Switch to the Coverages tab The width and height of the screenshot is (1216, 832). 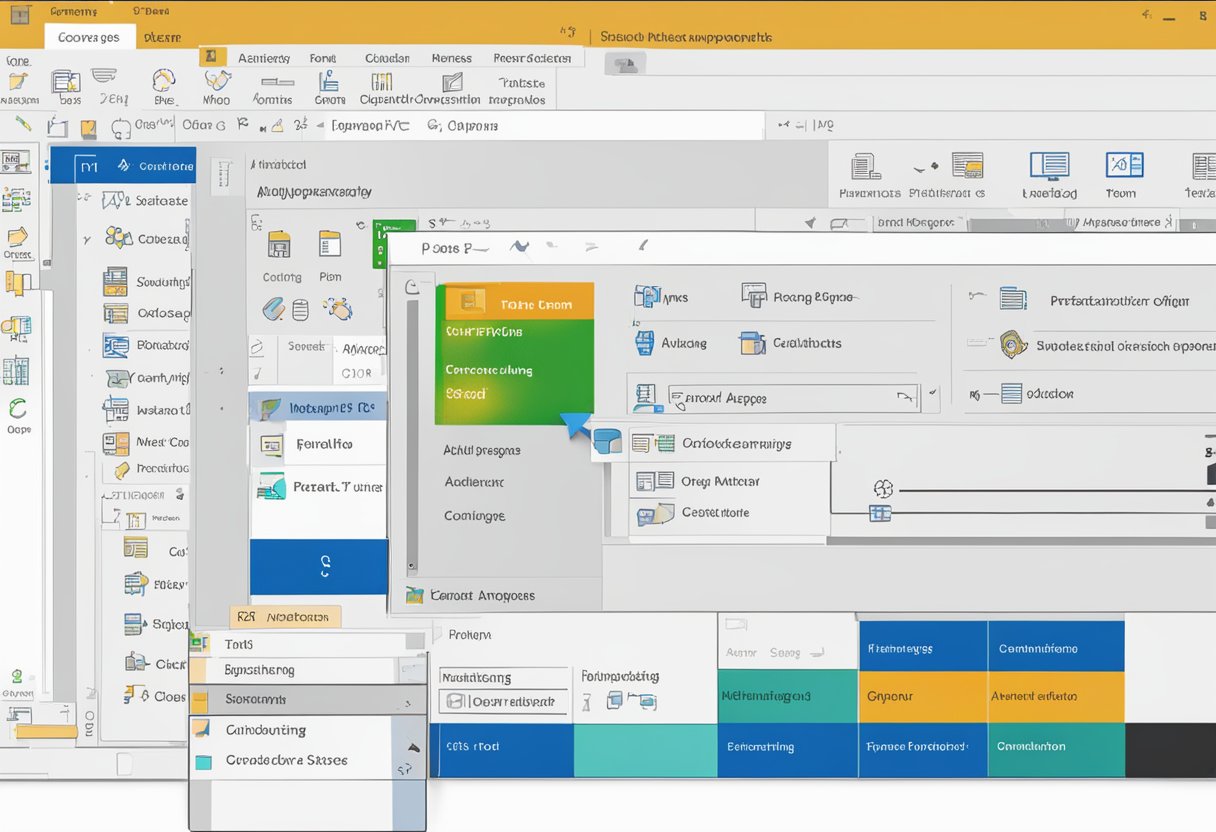[89, 36]
